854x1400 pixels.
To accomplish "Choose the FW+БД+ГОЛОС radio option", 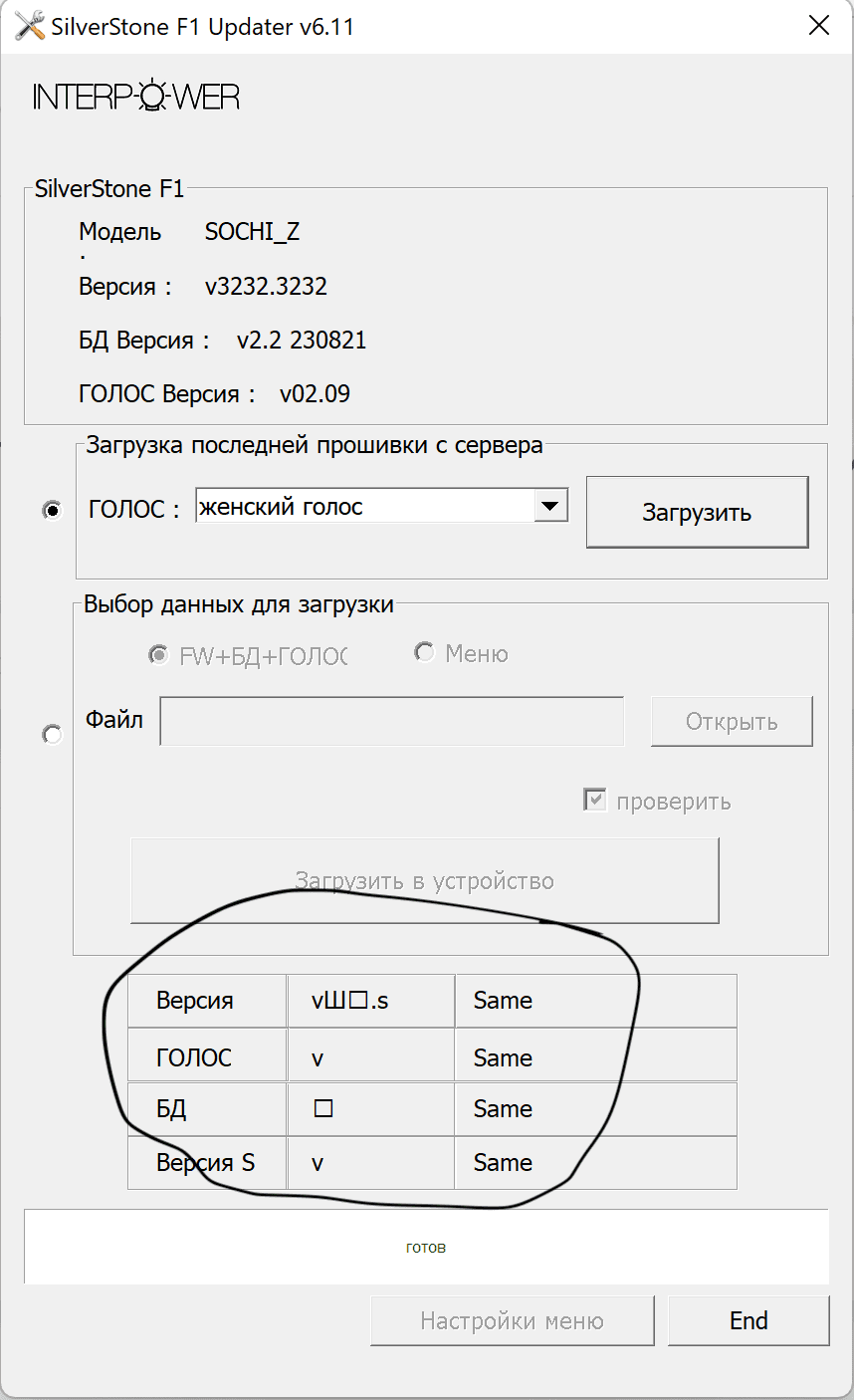I will [157, 654].
